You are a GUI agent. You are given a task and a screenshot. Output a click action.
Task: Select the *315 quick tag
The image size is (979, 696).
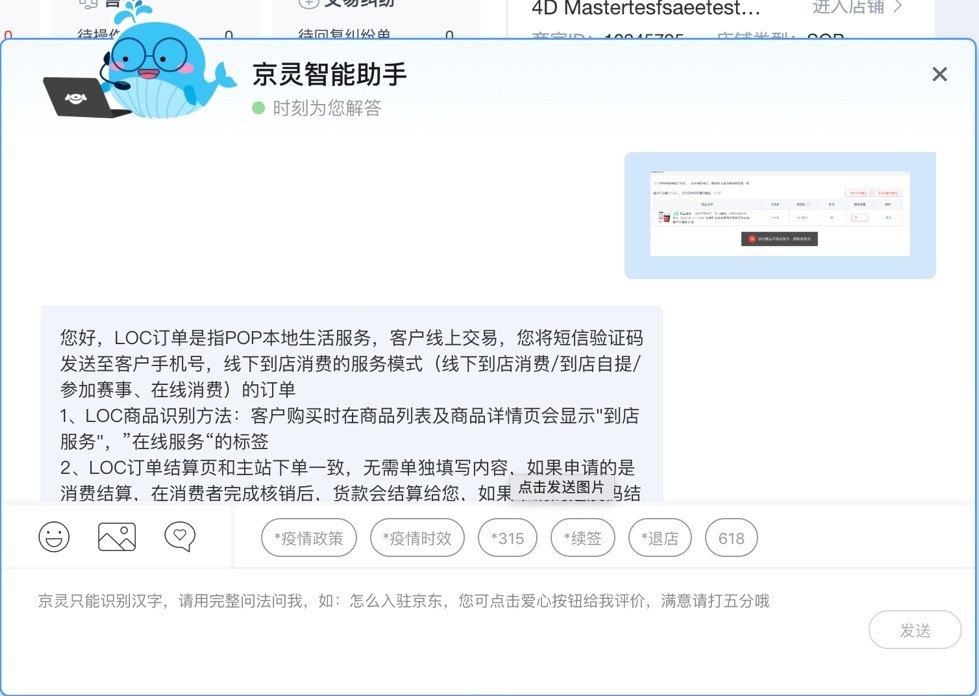(508, 537)
